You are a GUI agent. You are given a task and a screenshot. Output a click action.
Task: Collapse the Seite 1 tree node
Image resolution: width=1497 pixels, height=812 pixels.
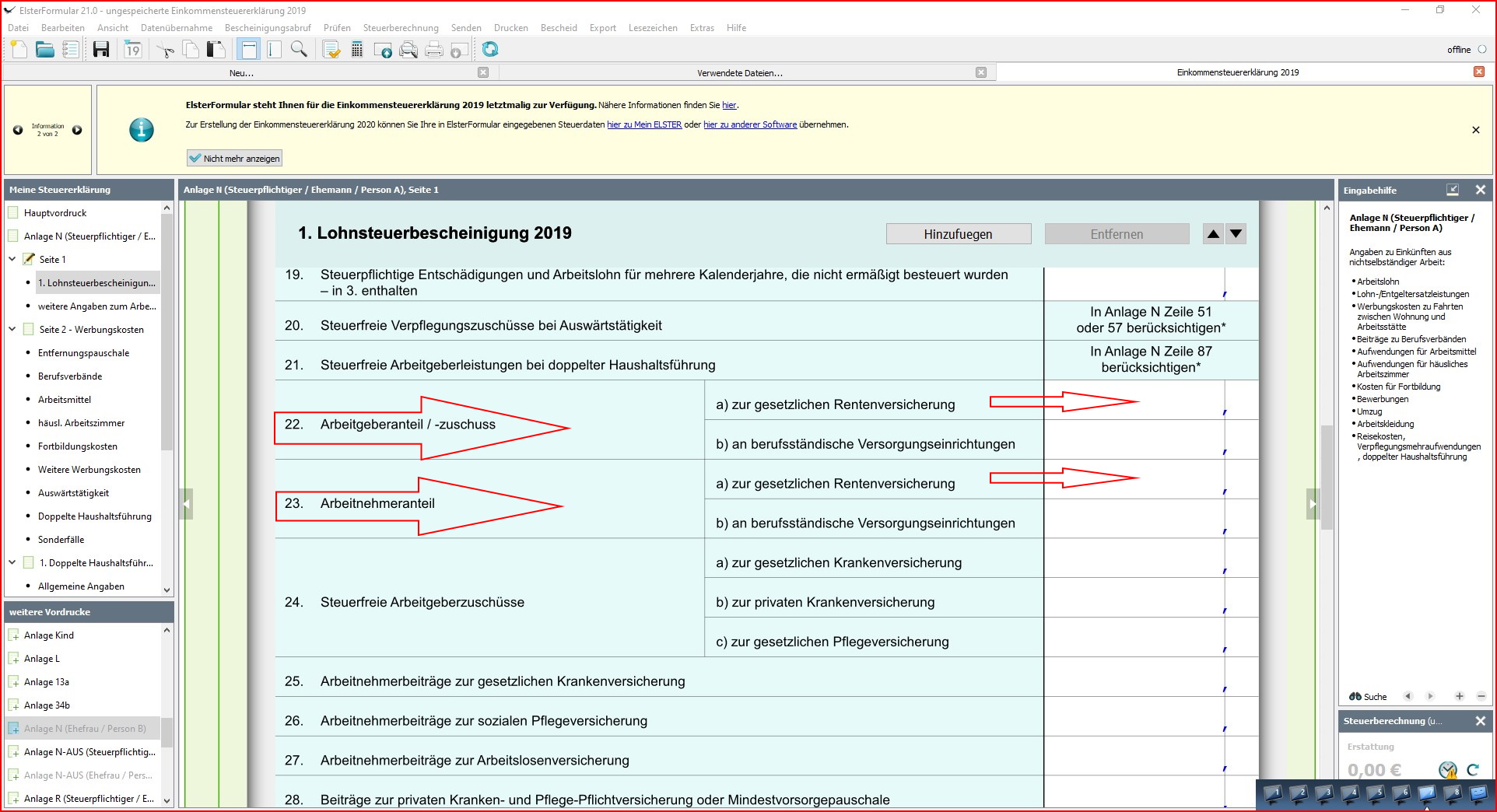click(12, 259)
